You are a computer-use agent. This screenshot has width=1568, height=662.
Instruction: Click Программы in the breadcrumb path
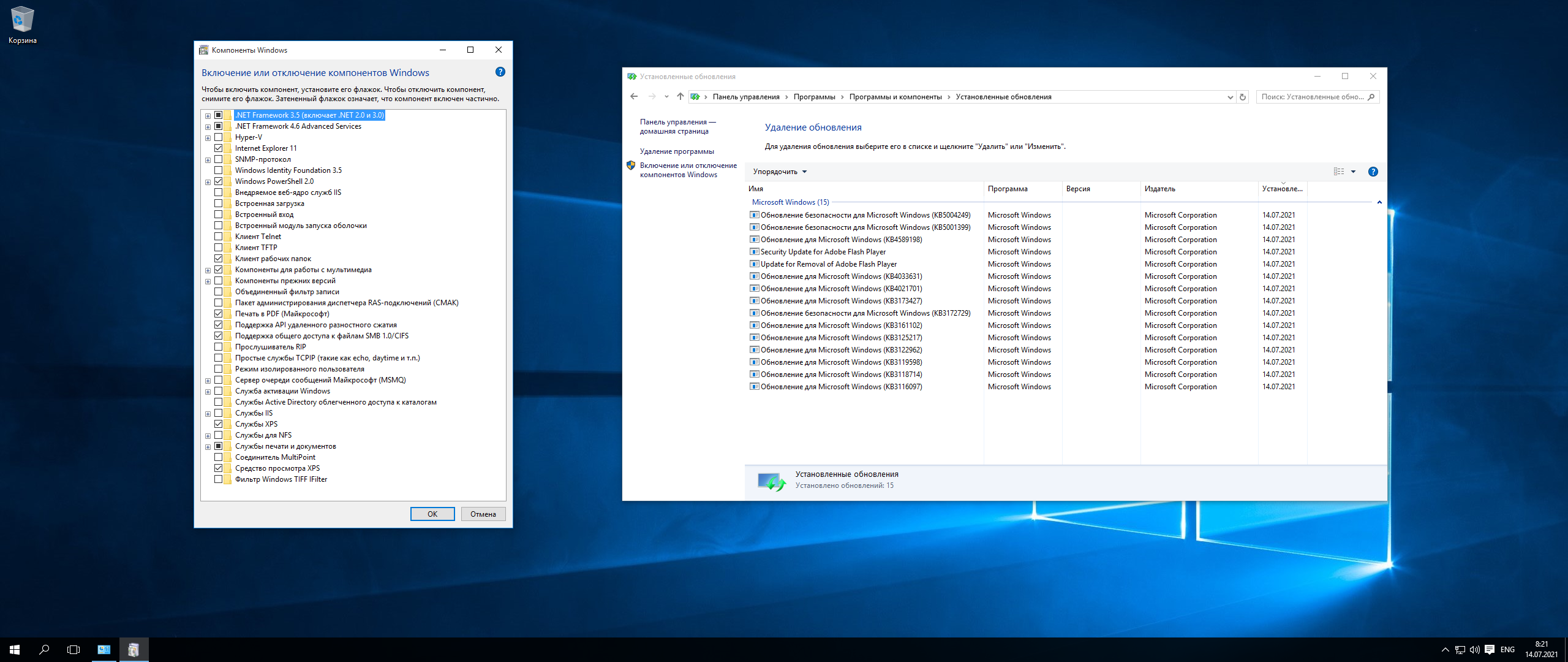click(814, 97)
